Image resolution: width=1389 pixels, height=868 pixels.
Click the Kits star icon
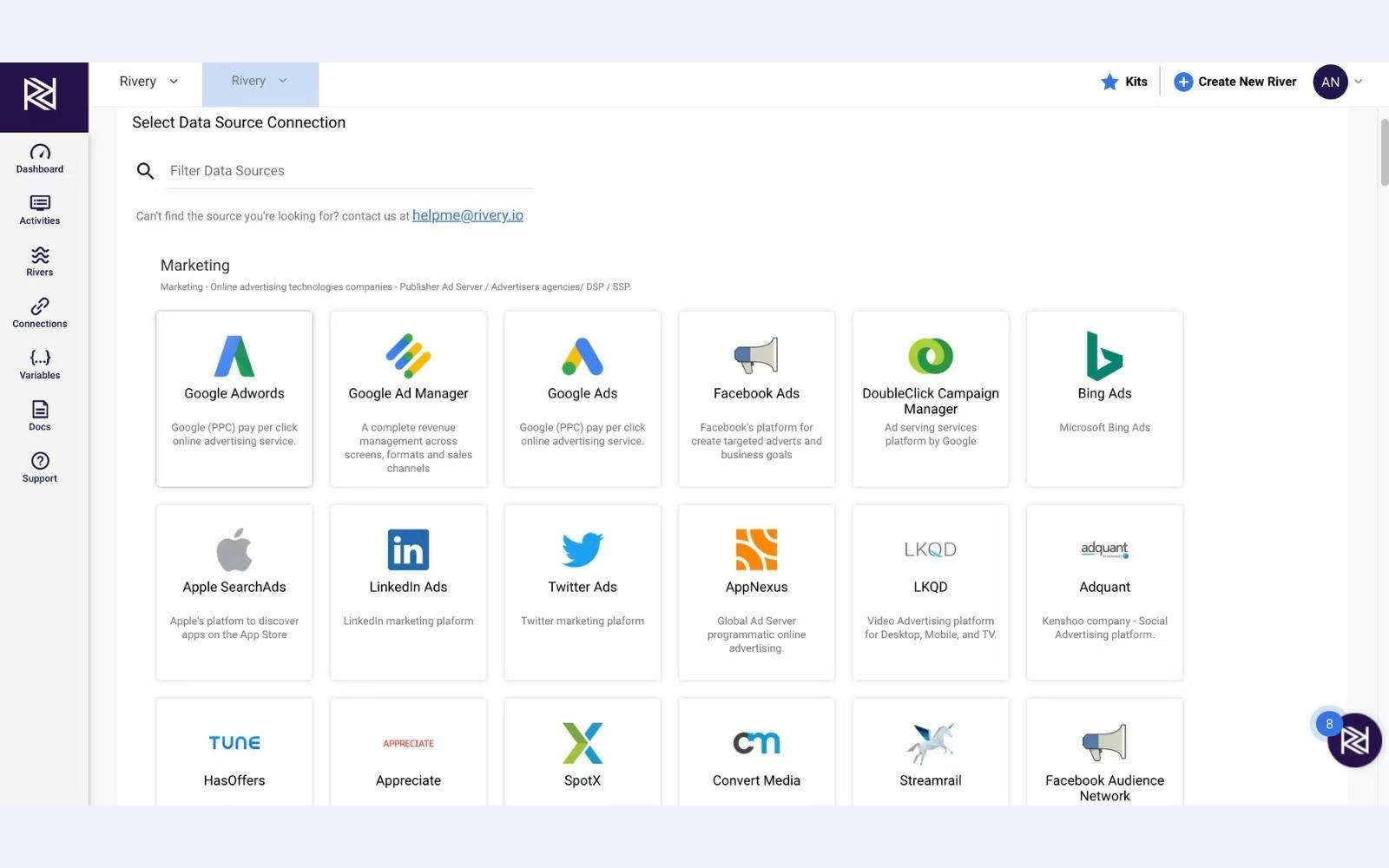point(1109,82)
